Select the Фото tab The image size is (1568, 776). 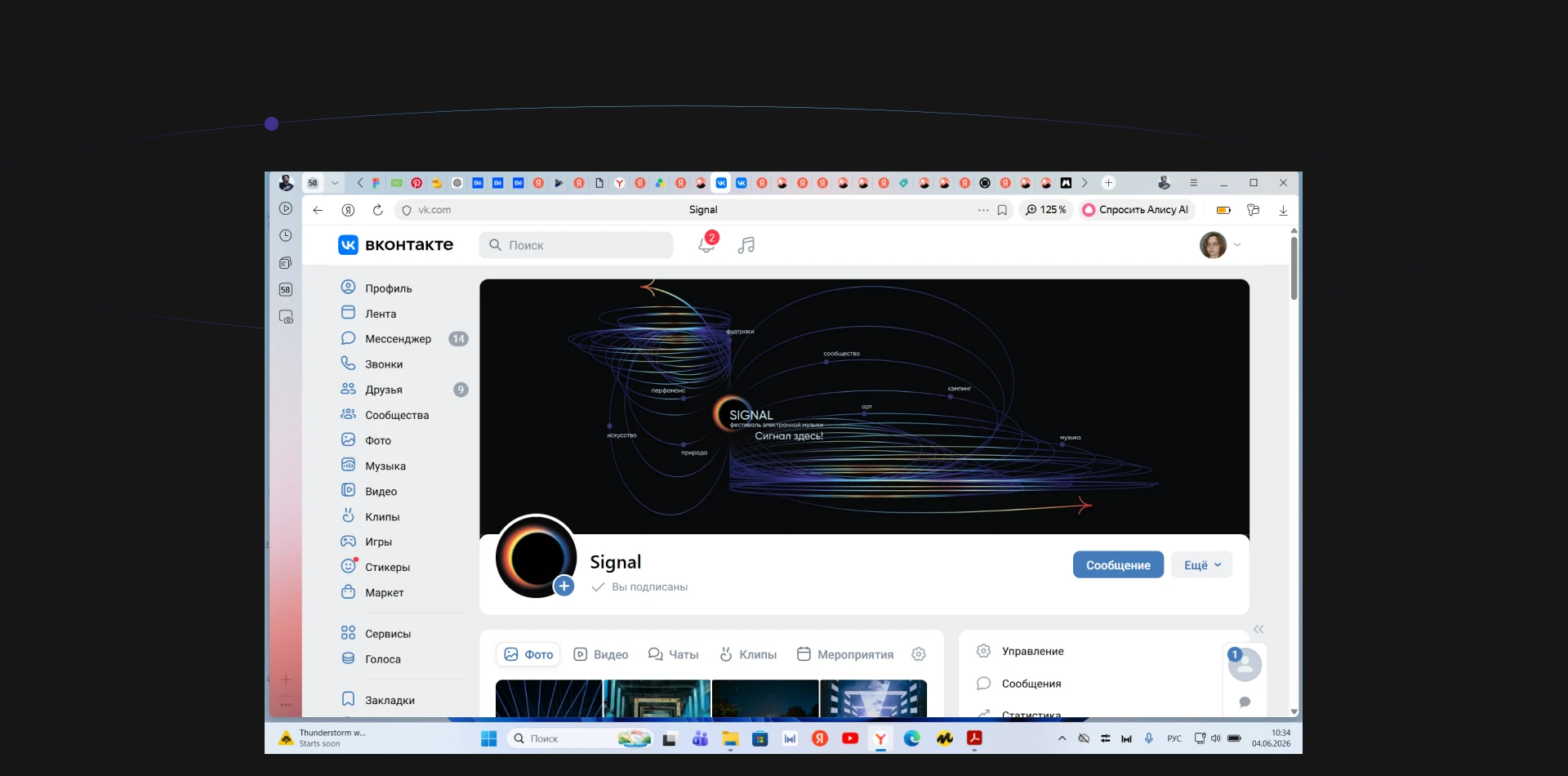(x=528, y=654)
